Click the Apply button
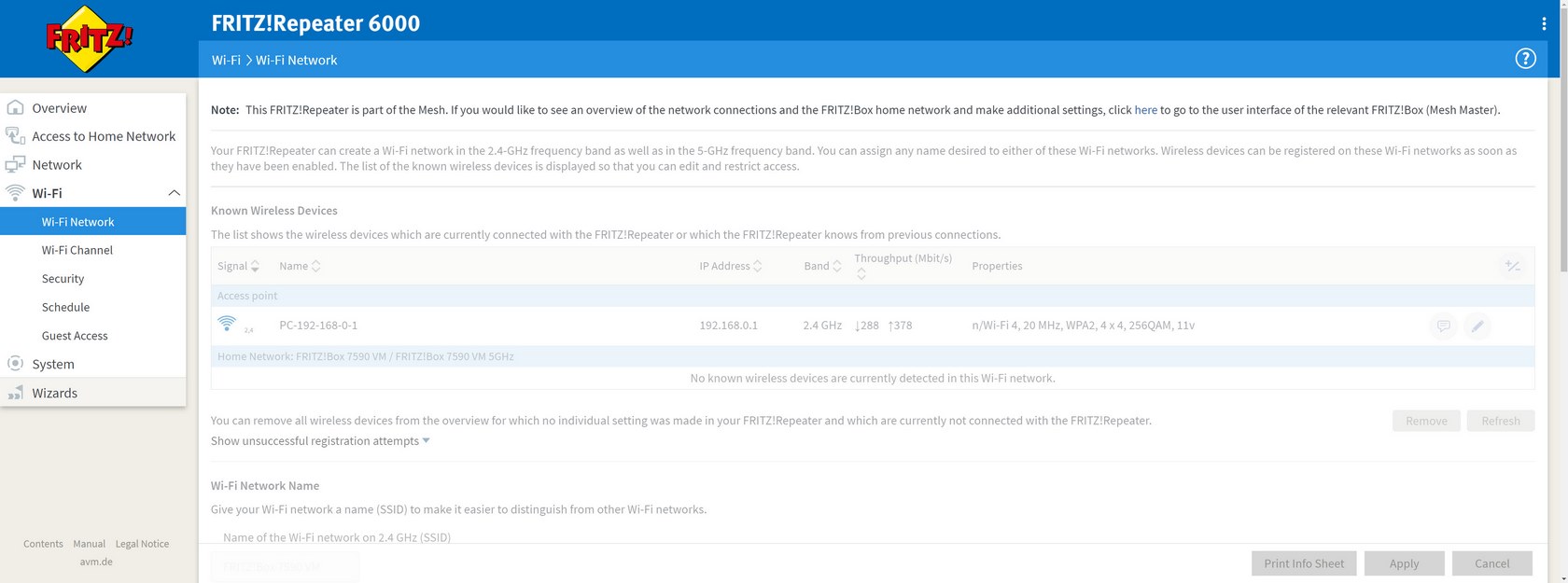This screenshot has height=583, width=1568. (1404, 563)
